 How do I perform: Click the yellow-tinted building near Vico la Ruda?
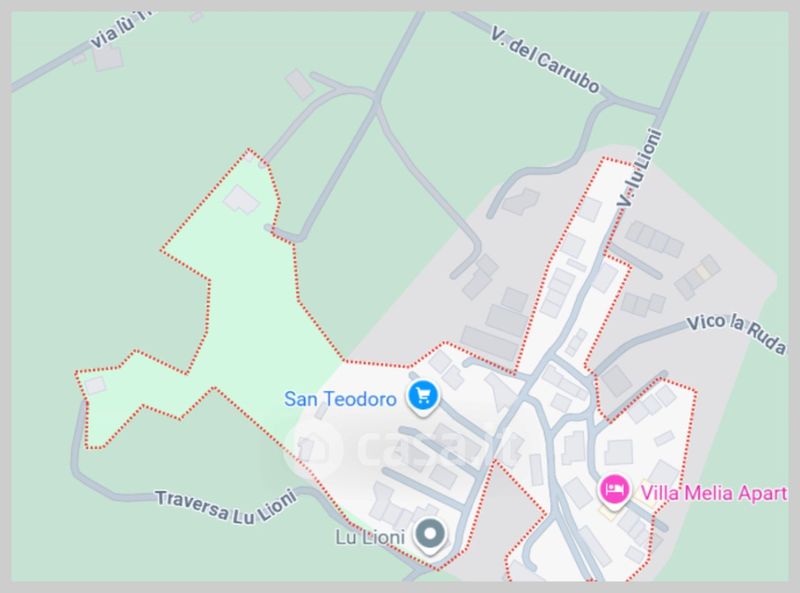pyautogui.click(x=705, y=271)
